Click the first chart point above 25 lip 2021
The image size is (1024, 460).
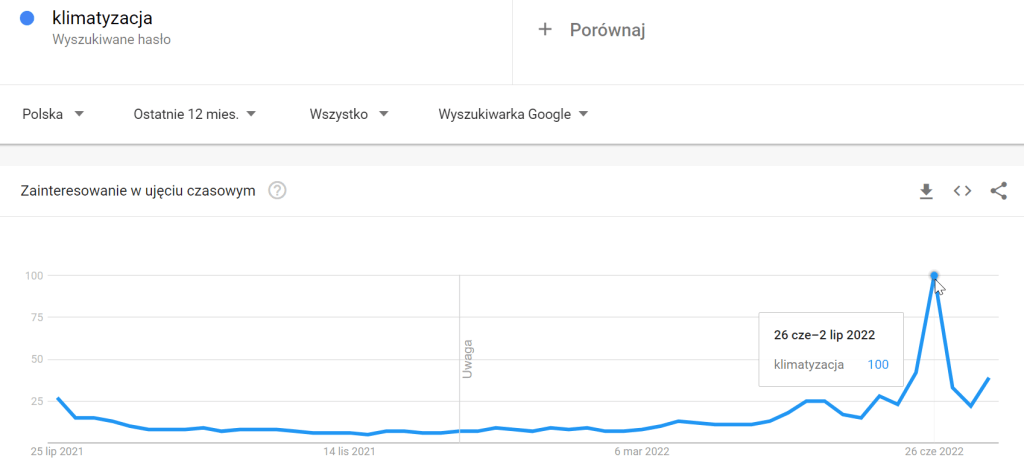58,398
